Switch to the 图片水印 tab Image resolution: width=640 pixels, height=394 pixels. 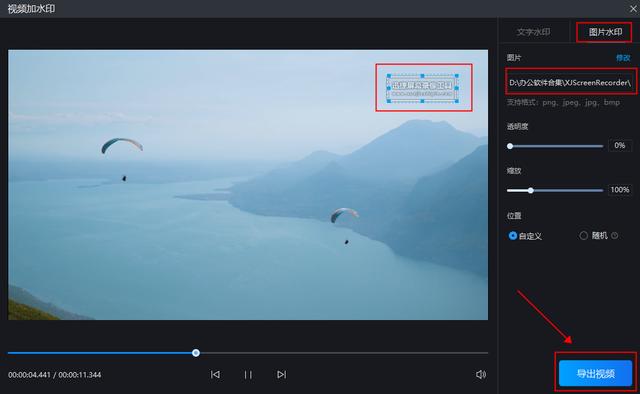click(605, 32)
